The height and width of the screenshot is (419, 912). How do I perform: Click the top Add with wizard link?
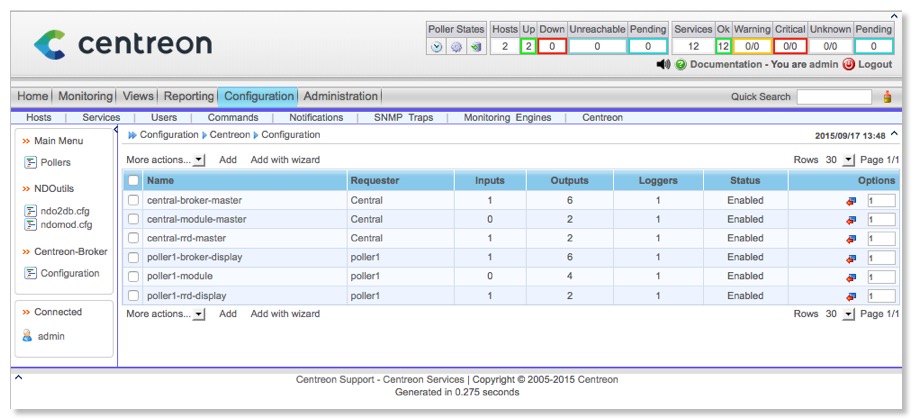coord(286,160)
